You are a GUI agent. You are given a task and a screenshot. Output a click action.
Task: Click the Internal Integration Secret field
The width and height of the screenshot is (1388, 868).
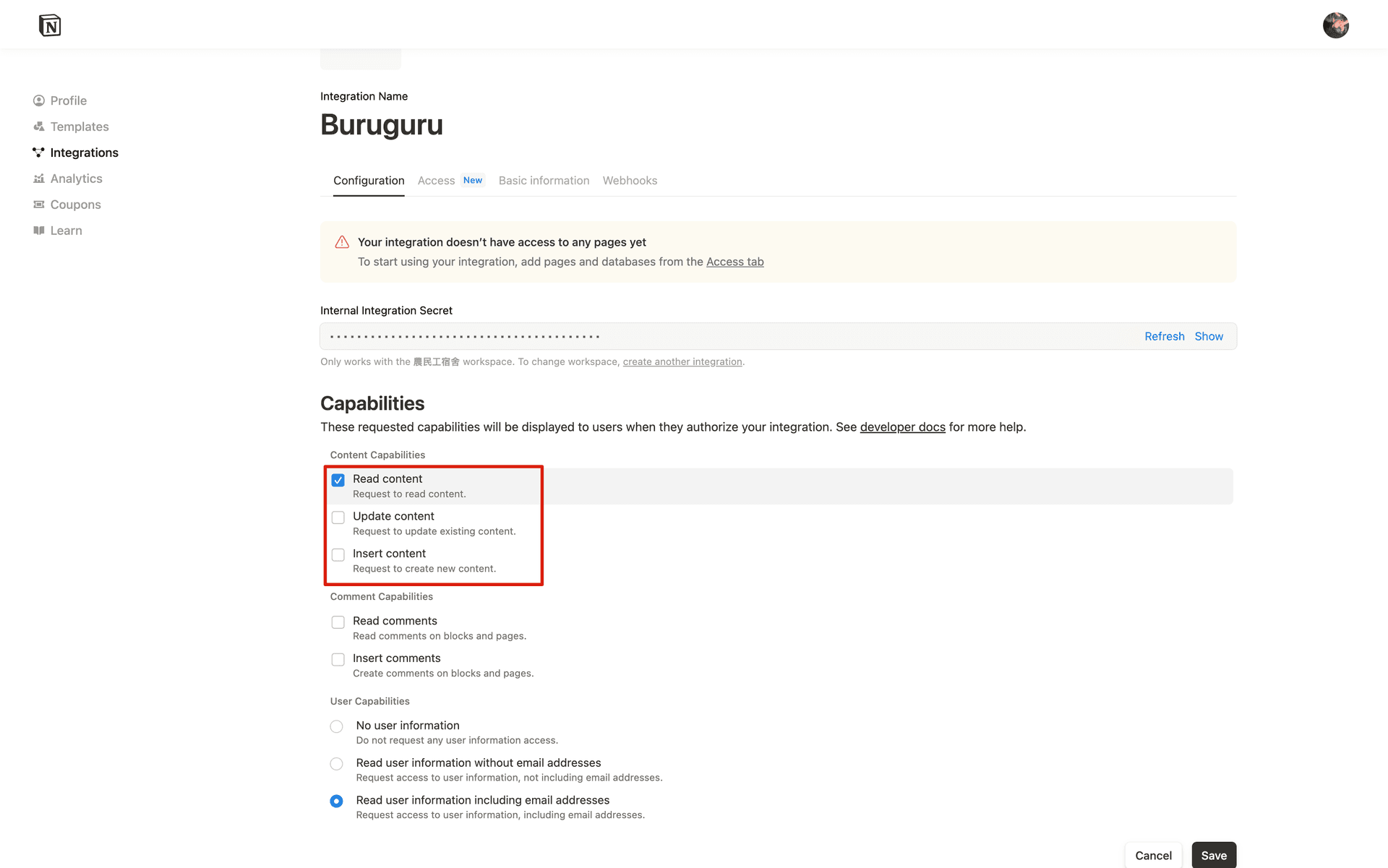tap(723, 337)
